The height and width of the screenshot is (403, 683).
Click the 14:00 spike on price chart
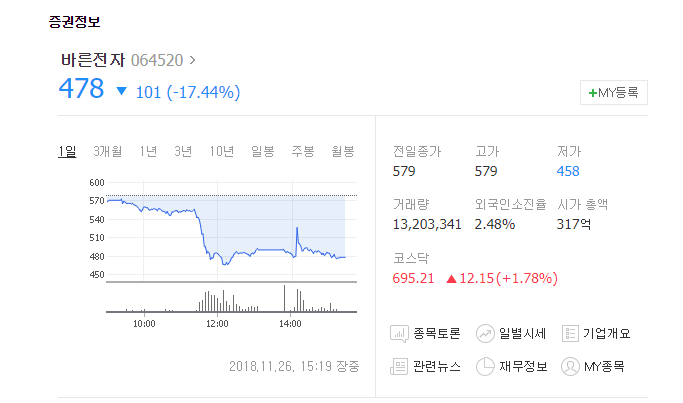297,228
